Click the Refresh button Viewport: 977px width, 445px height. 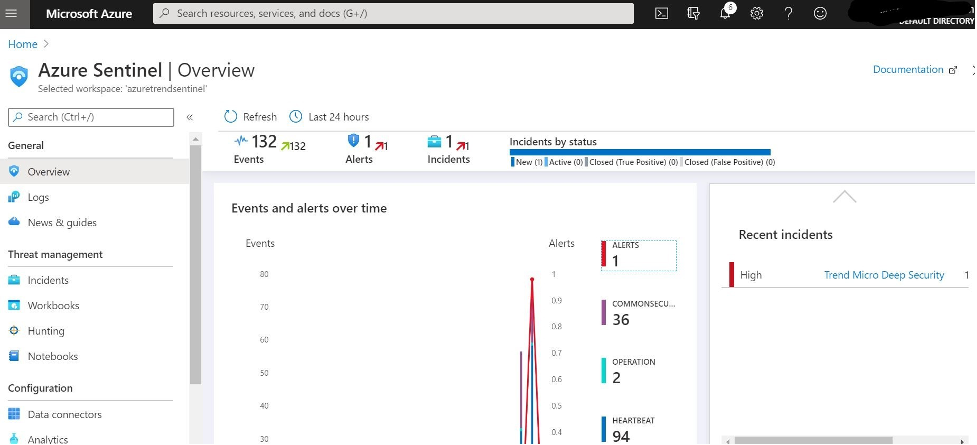tap(250, 117)
